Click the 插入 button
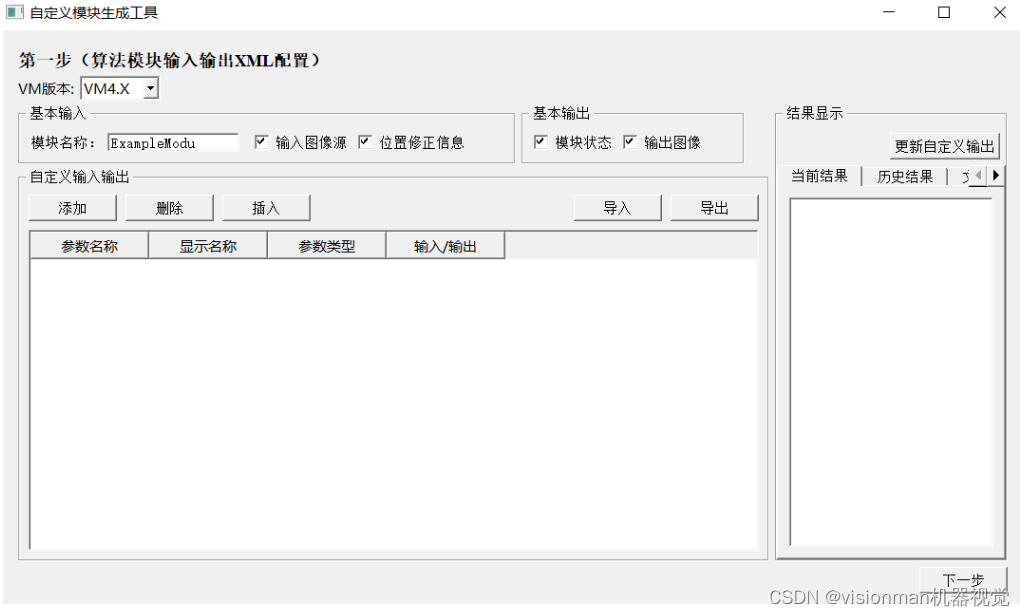The width and height of the screenshot is (1025, 616). 266,207
